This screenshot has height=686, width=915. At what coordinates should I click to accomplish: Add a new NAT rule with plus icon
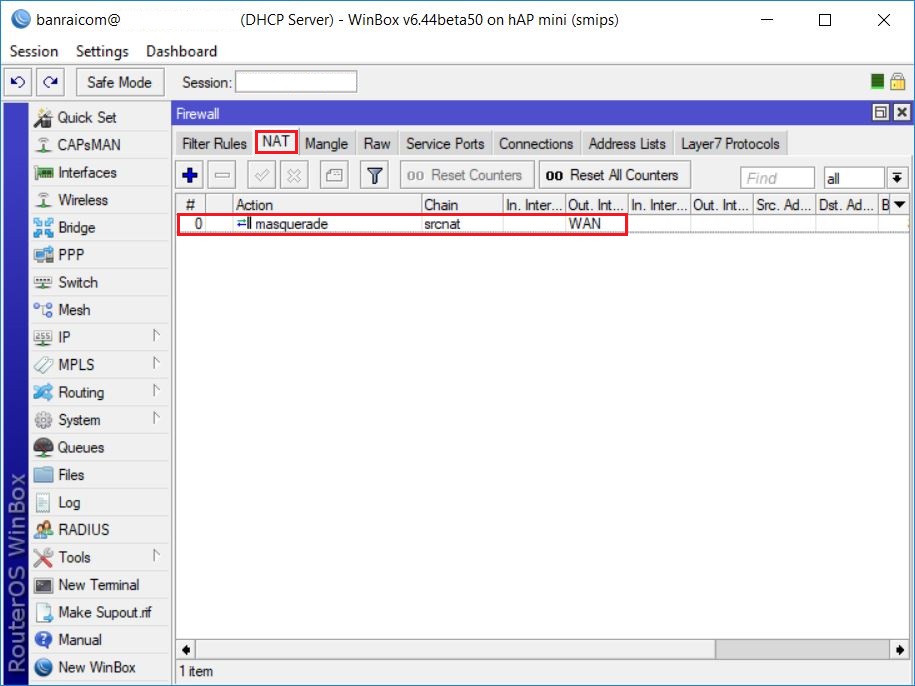click(x=190, y=175)
